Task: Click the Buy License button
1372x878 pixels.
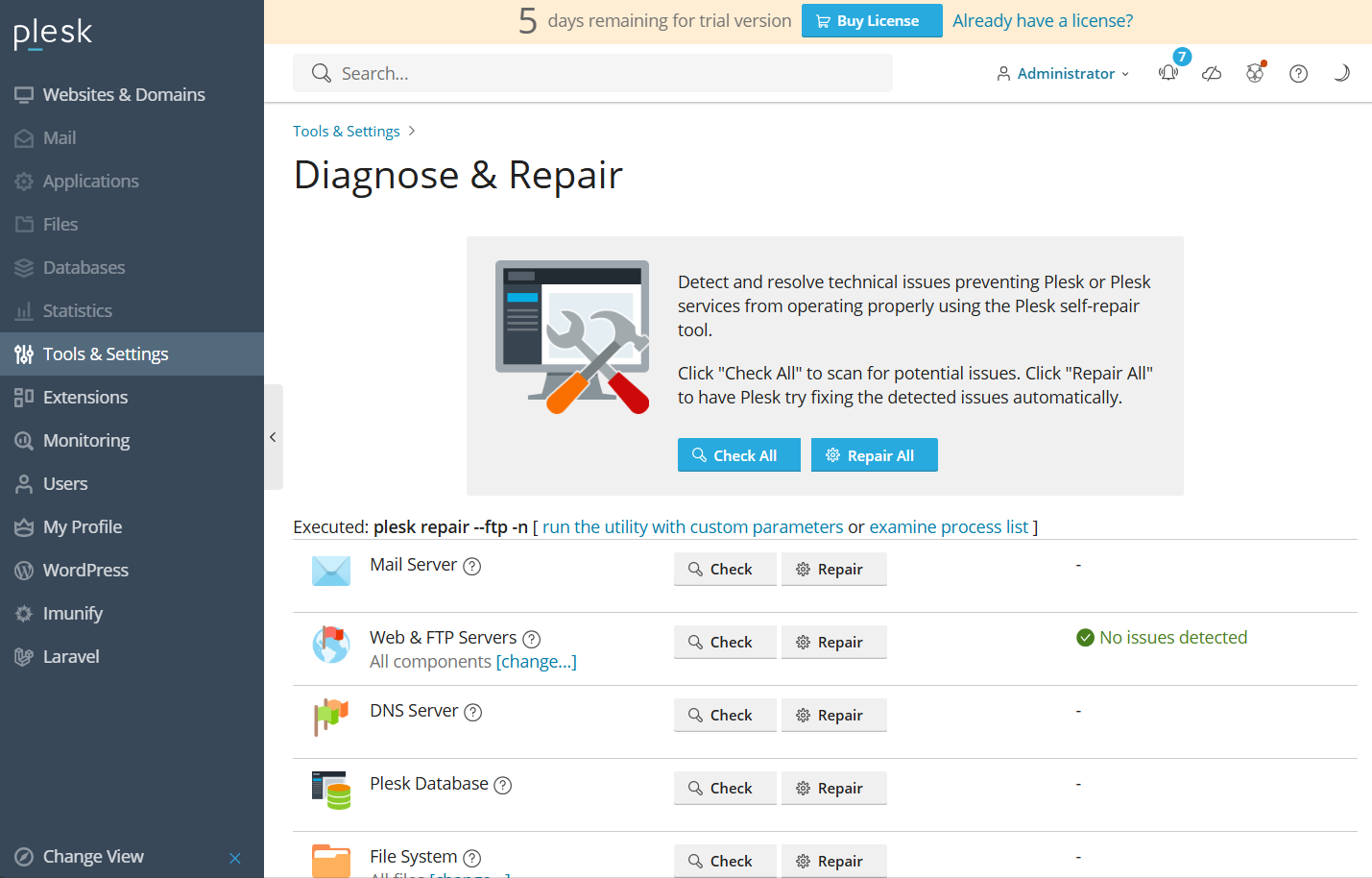Action: click(872, 21)
